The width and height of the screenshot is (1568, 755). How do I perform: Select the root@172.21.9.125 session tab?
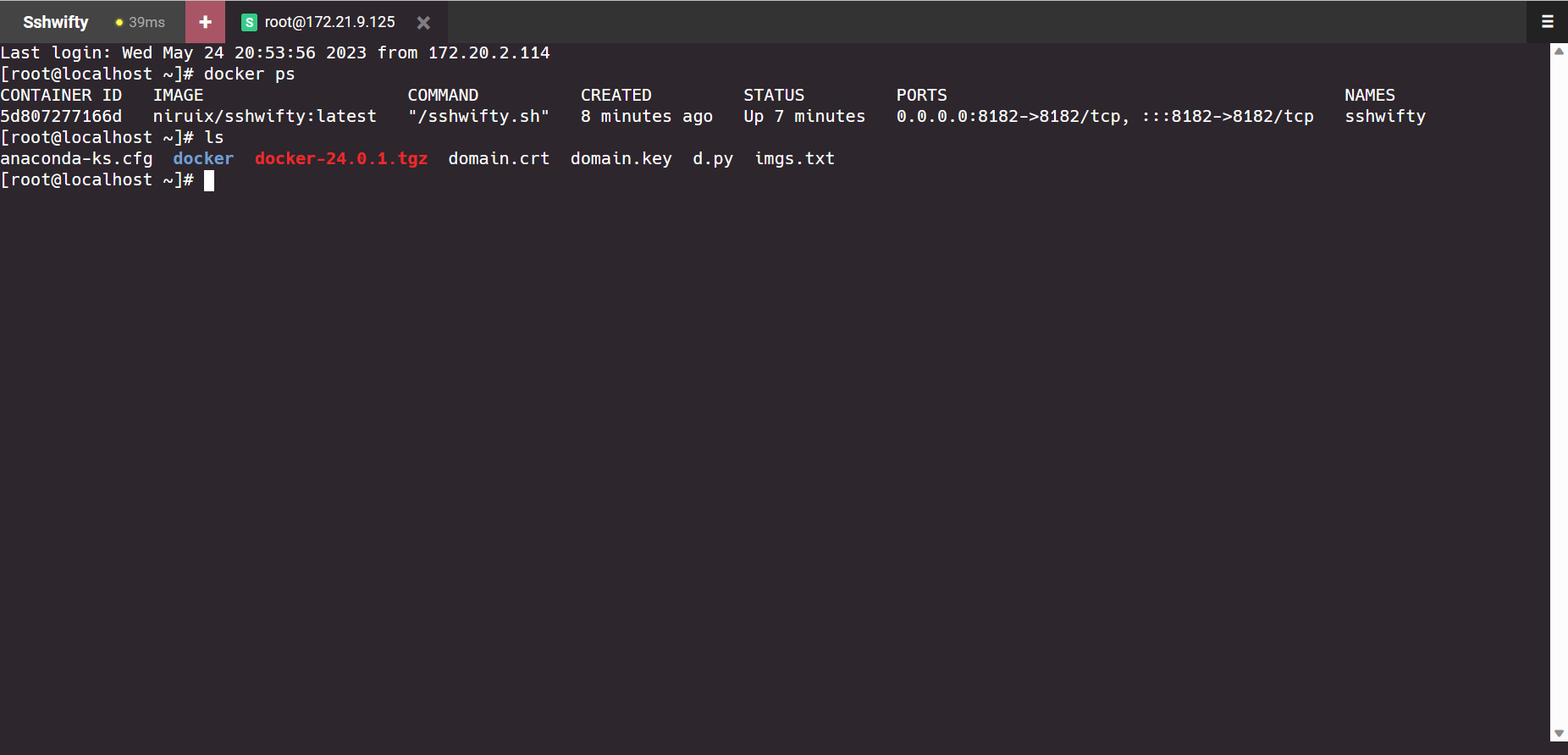point(329,22)
